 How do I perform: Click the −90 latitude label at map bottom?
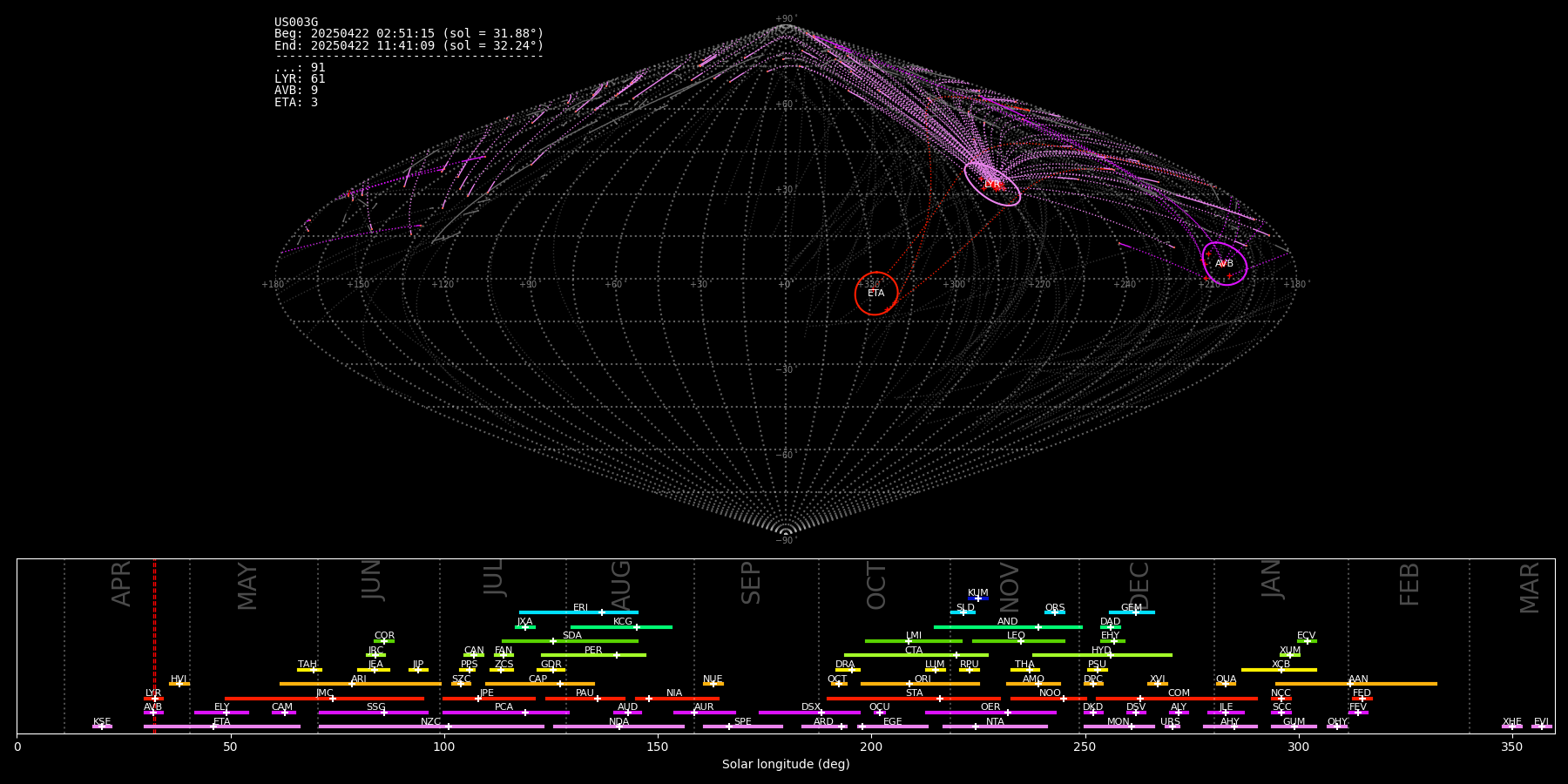(785, 541)
